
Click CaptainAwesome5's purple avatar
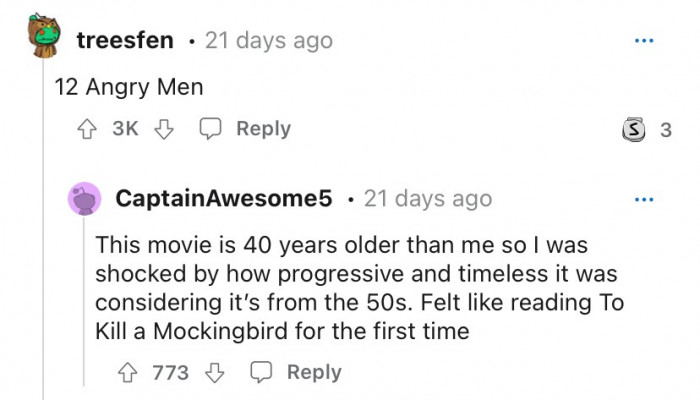84,199
